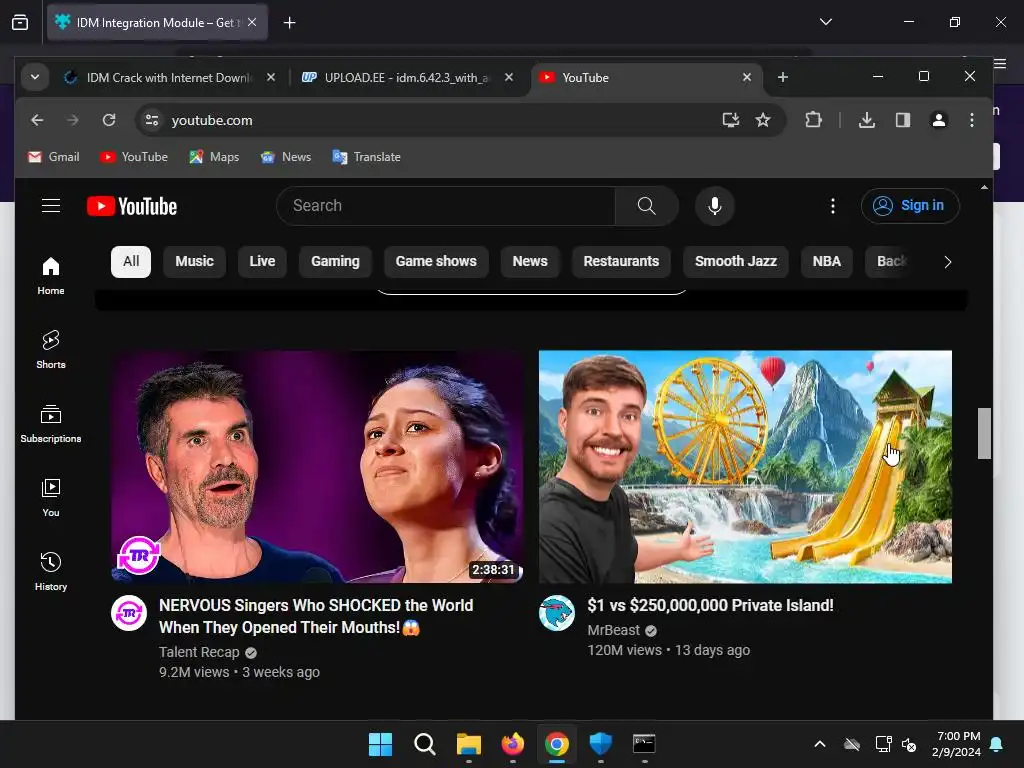Close the YouTube tab
Viewport: 1024px width, 768px height.
tap(746, 77)
